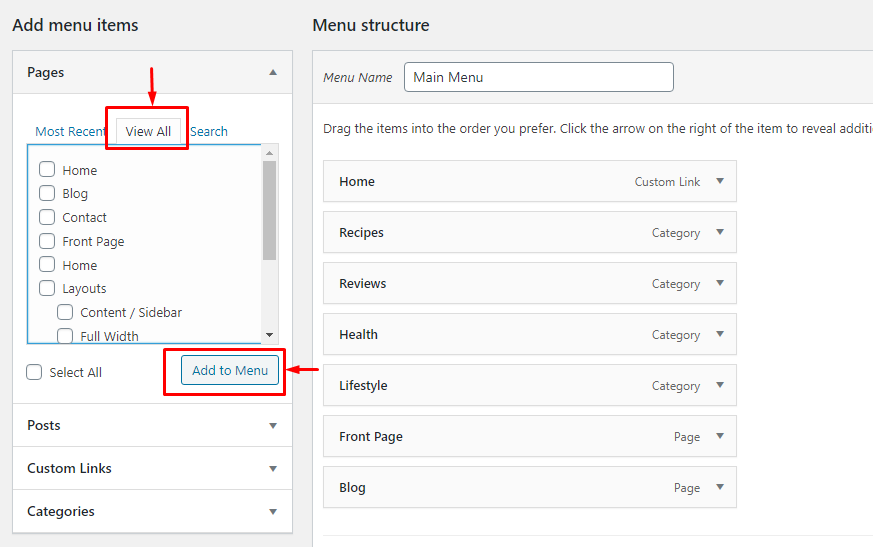Check the Blog page checkbox
Image resolution: width=873 pixels, height=547 pixels.
pyautogui.click(x=47, y=193)
